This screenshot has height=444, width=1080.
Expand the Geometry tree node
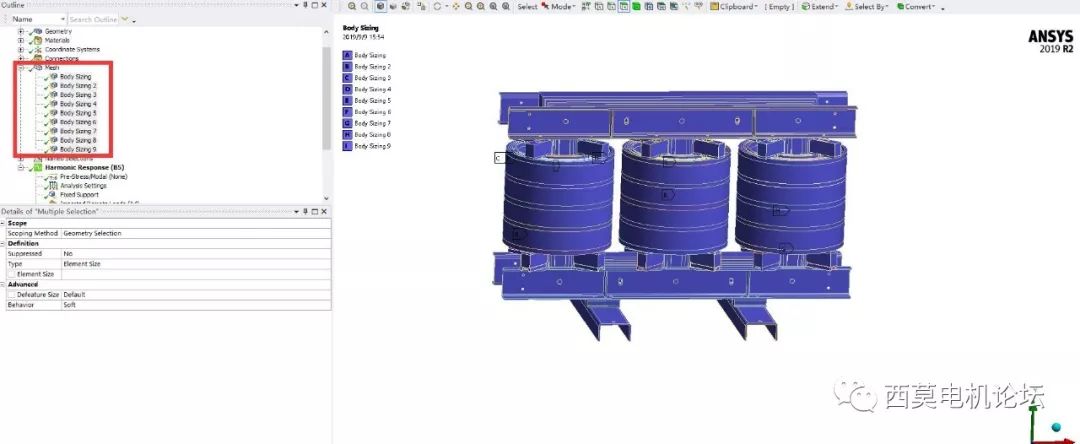click(x=21, y=31)
